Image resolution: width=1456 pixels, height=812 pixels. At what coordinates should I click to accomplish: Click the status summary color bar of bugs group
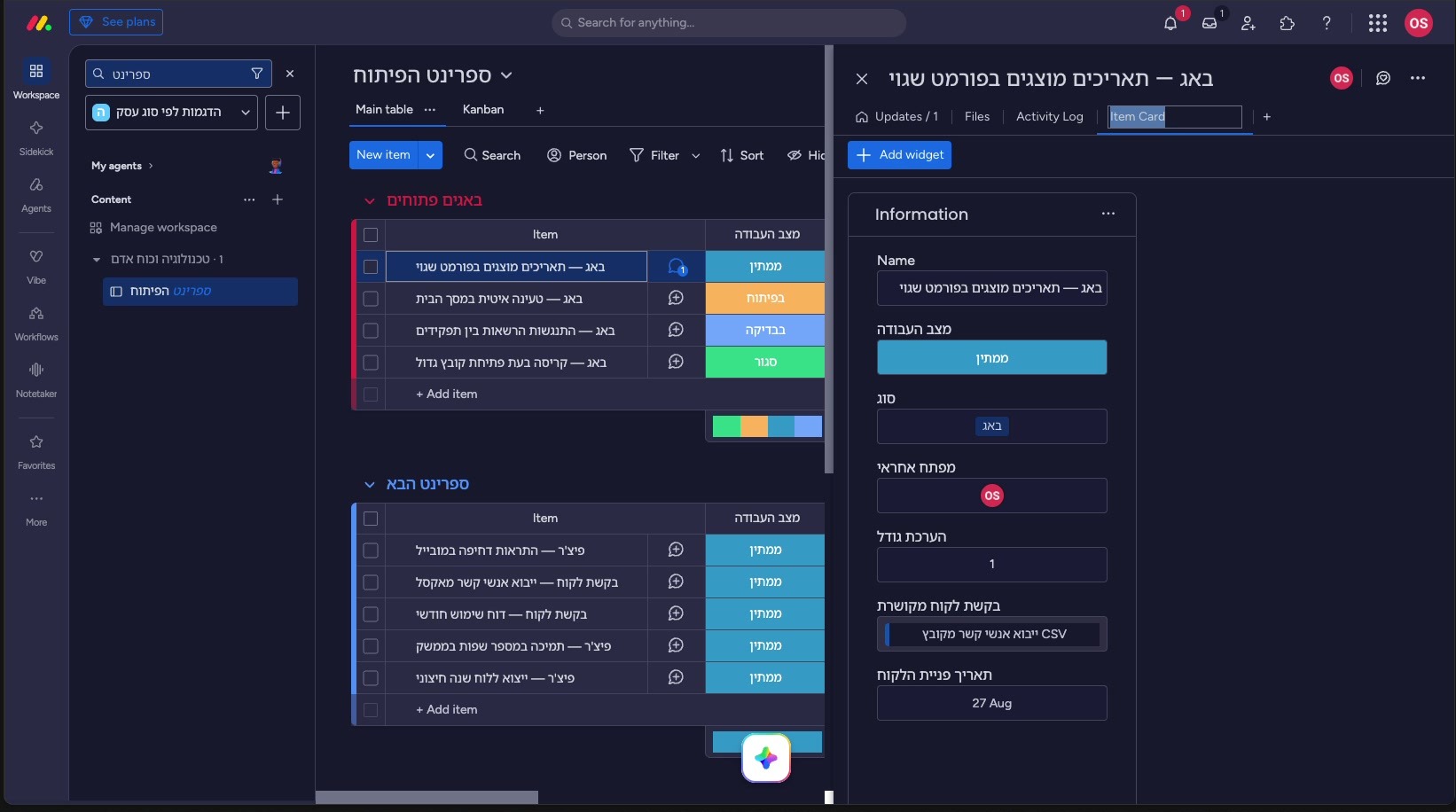click(x=767, y=426)
